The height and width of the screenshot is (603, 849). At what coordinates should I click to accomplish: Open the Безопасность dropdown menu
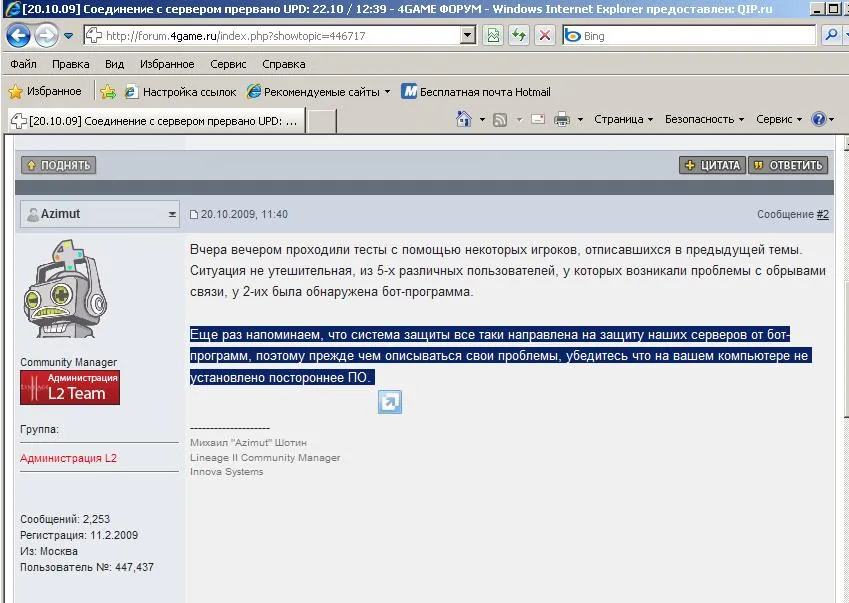coord(704,119)
